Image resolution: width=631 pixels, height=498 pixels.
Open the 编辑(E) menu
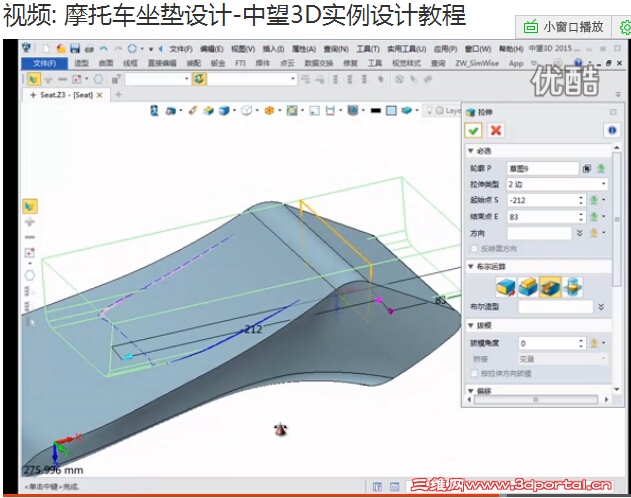click(212, 49)
